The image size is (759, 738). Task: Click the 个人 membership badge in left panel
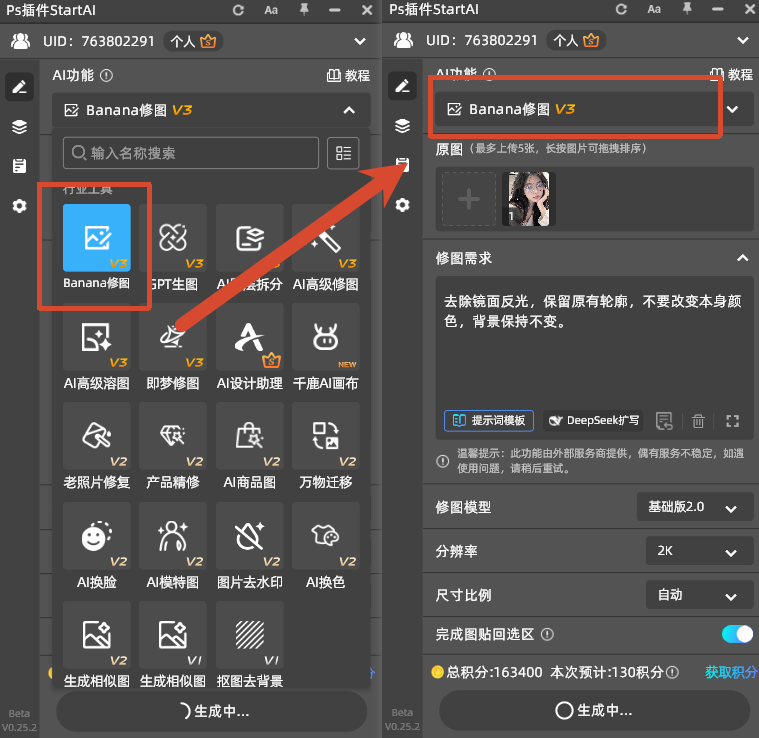coord(193,42)
